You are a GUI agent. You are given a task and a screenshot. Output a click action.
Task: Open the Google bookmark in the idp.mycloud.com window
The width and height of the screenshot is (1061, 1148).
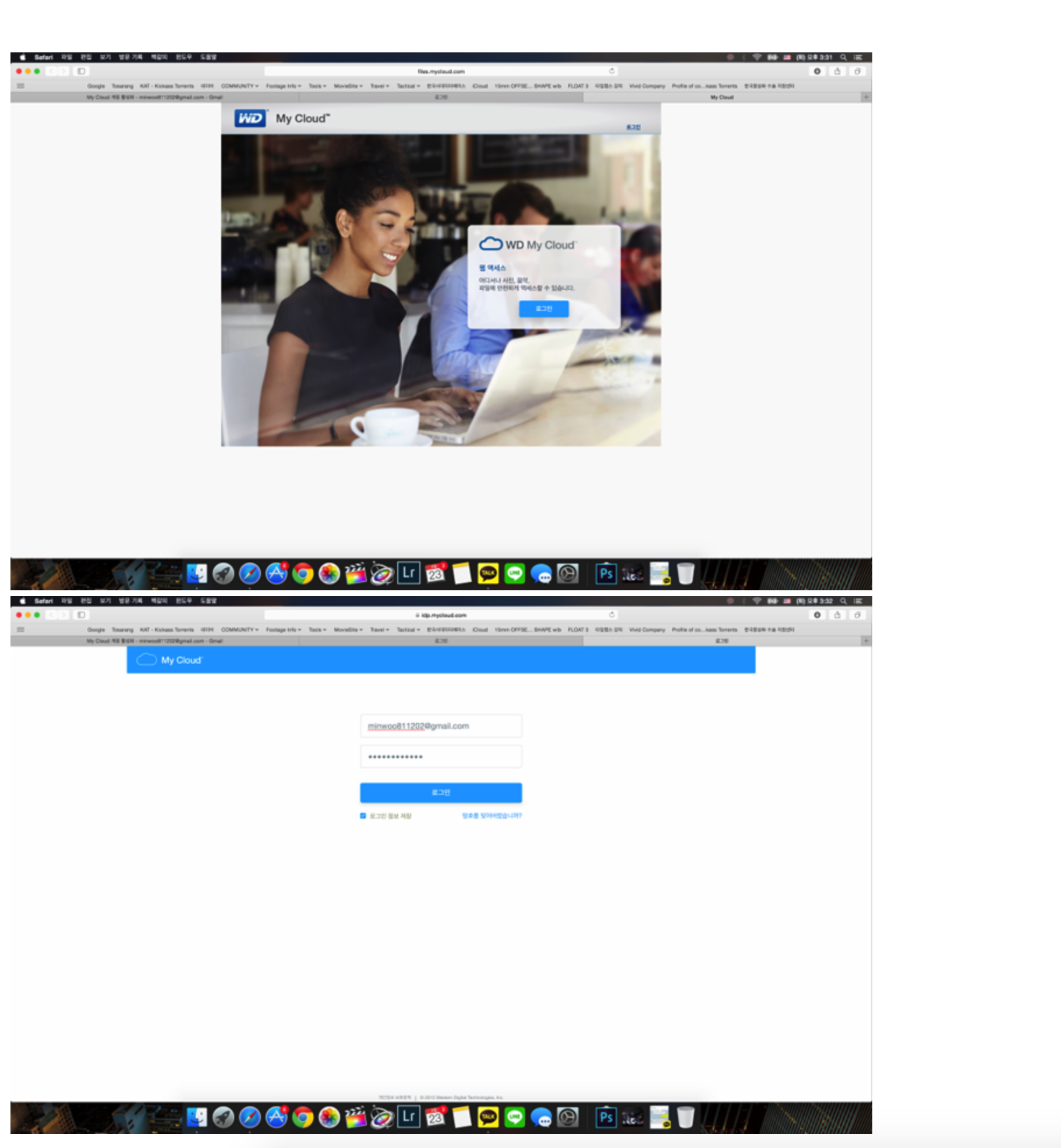point(96,630)
